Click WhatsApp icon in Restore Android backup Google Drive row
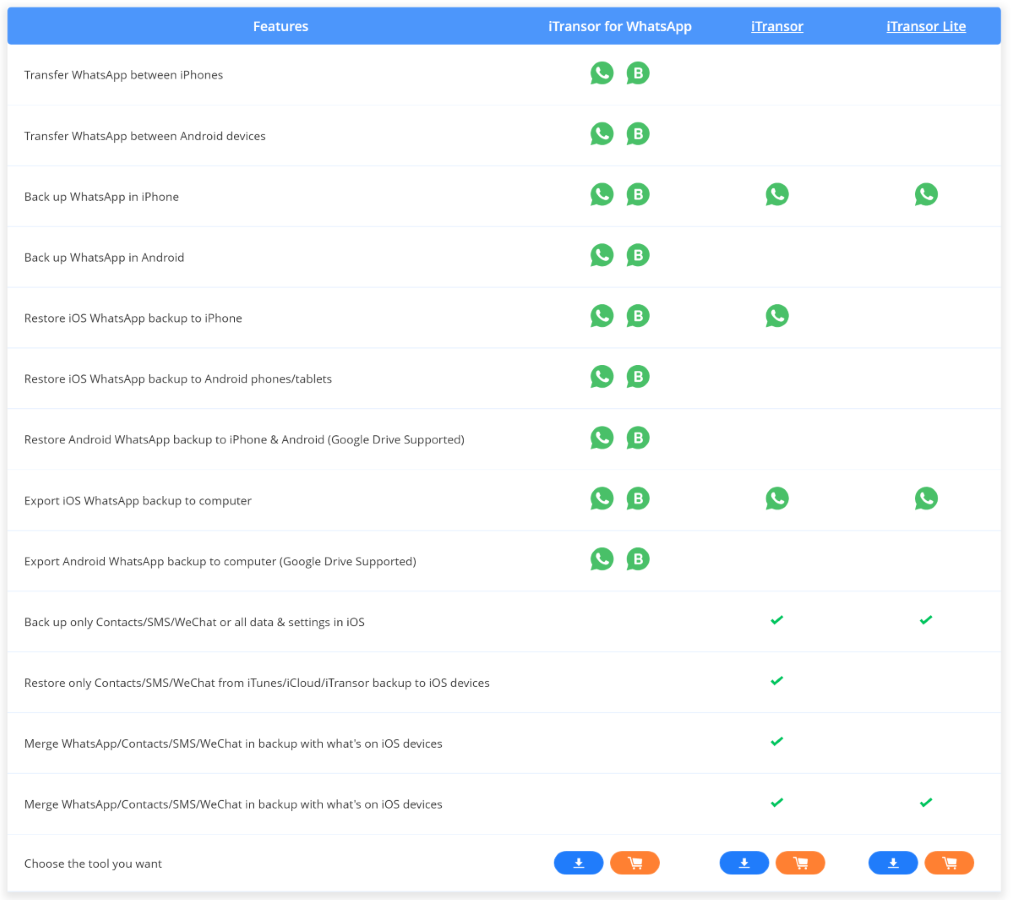 (x=601, y=438)
